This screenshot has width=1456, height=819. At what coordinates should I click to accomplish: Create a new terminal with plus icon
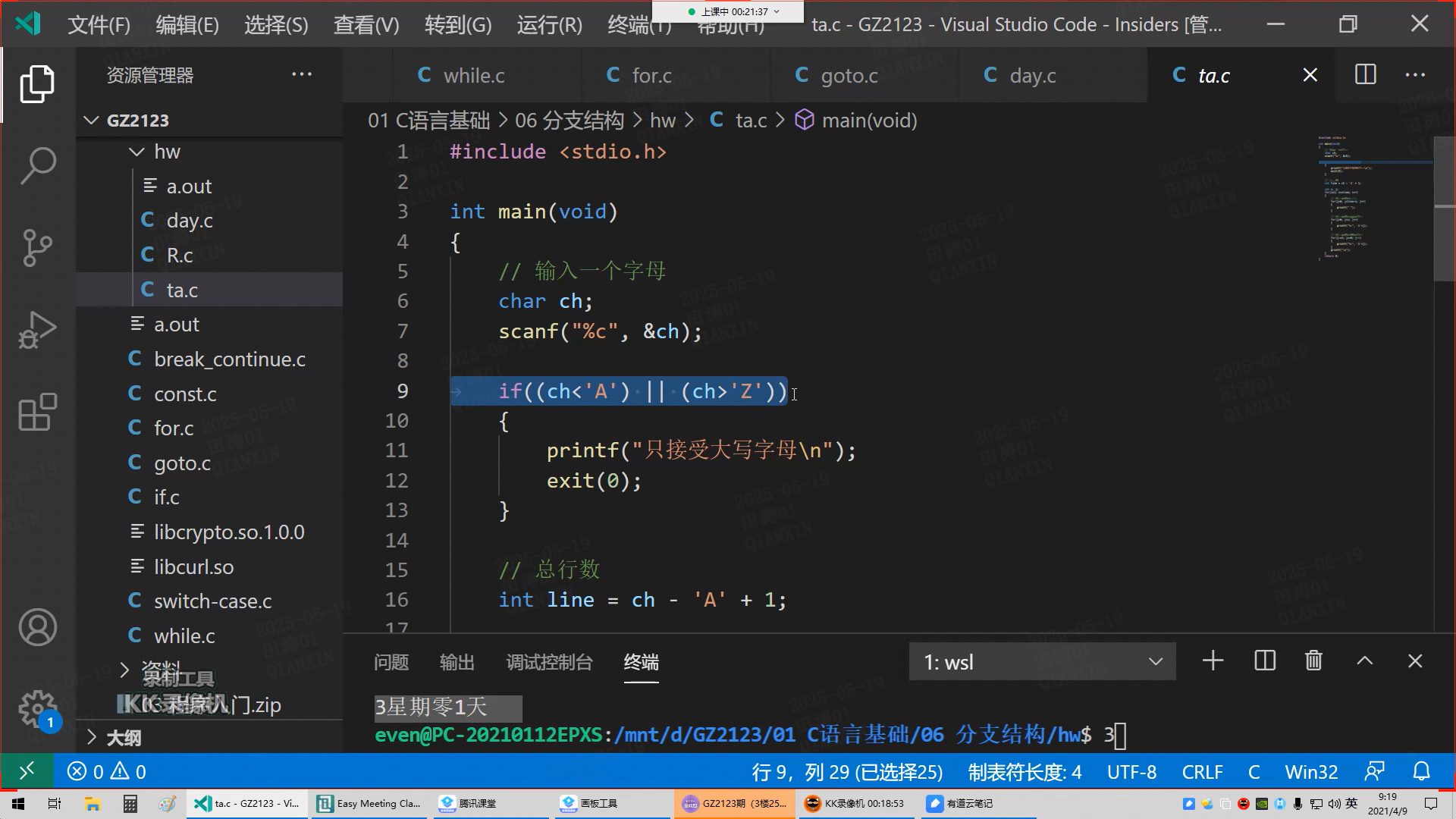click(1213, 661)
